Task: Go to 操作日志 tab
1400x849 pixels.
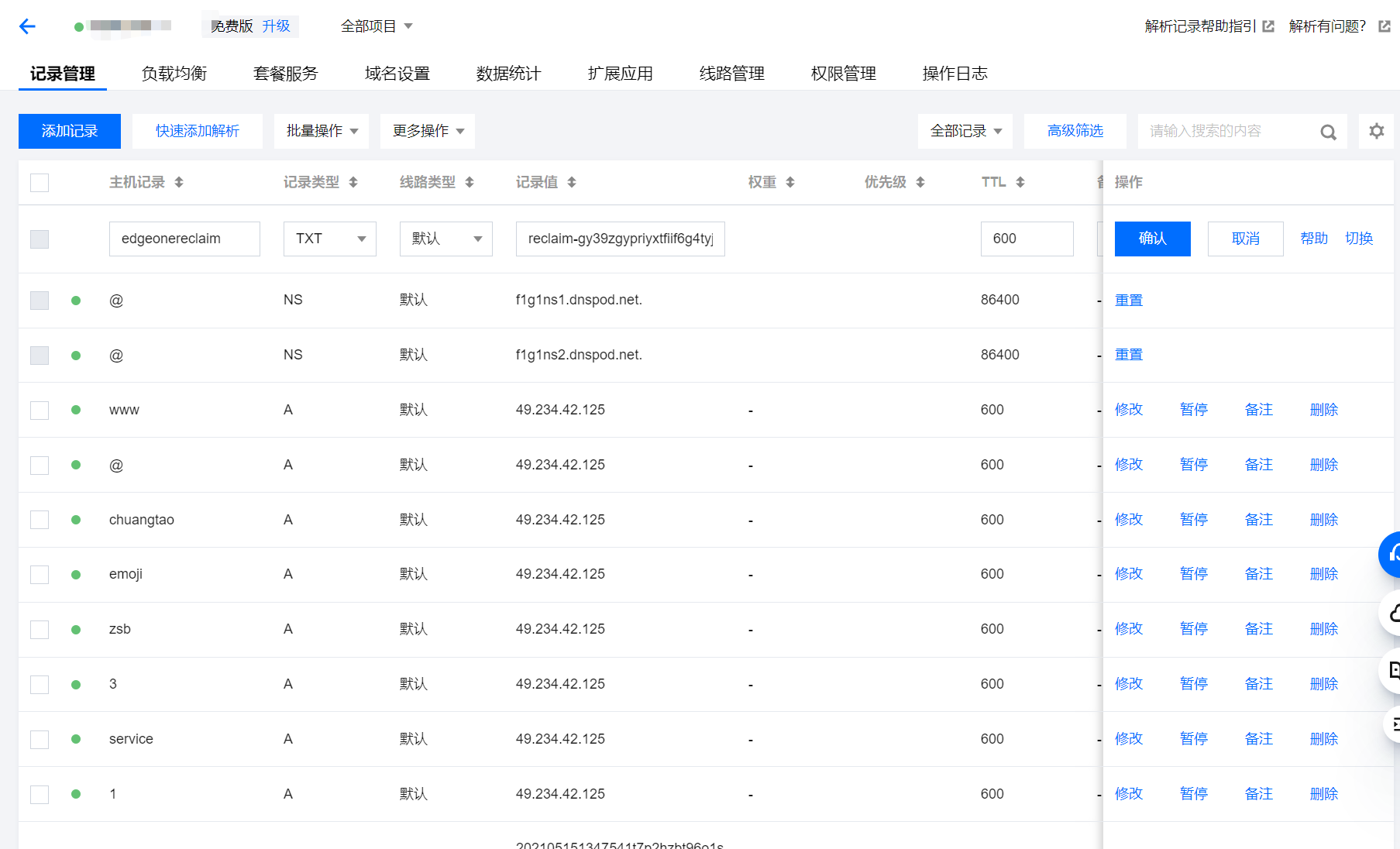Action: pos(955,74)
